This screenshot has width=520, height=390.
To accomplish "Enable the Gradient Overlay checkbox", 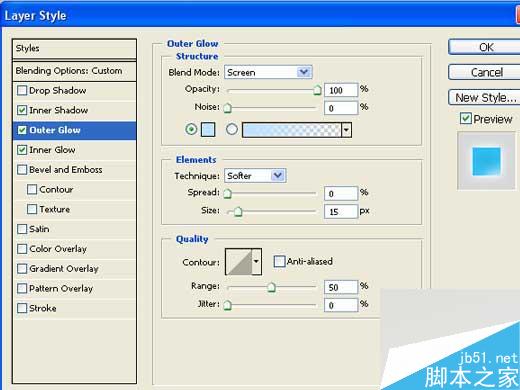I will tap(22, 269).
